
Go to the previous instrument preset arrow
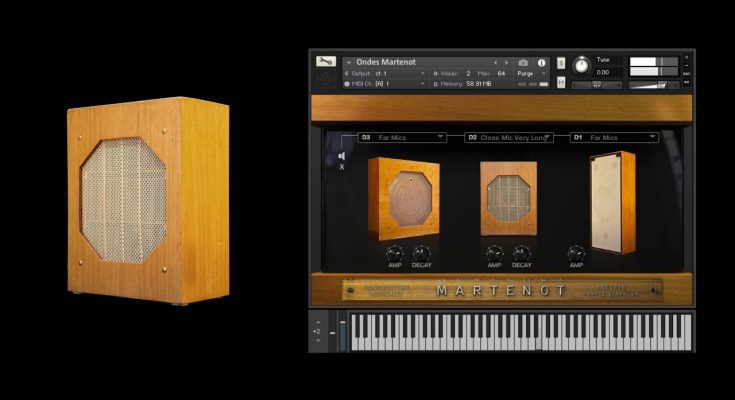tap(494, 62)
